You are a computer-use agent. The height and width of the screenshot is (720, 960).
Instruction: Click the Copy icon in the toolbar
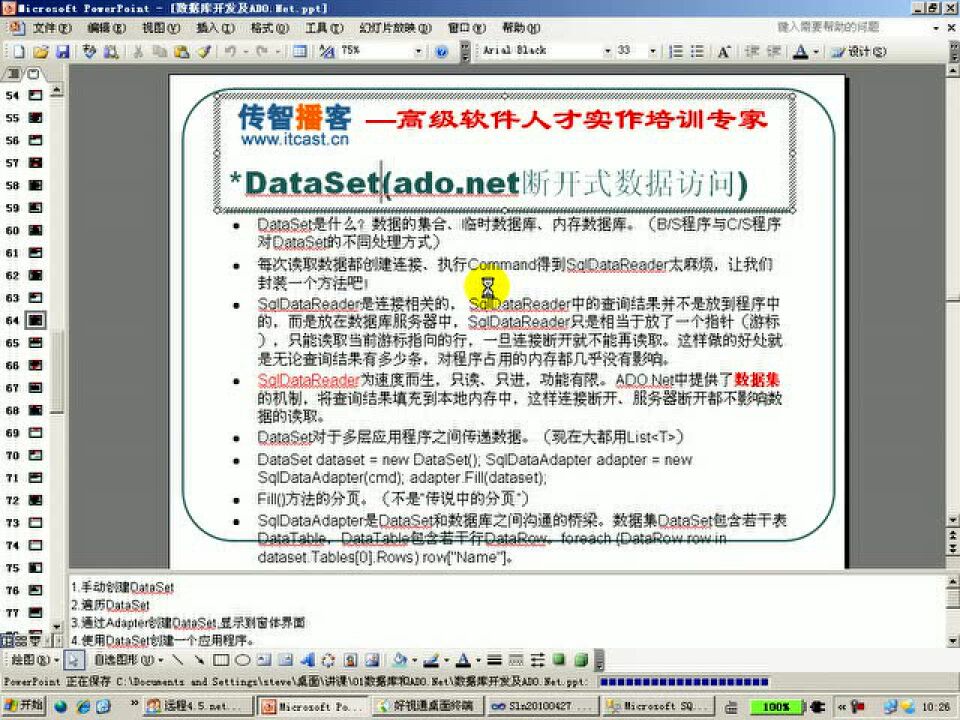[x=159, y=51]
